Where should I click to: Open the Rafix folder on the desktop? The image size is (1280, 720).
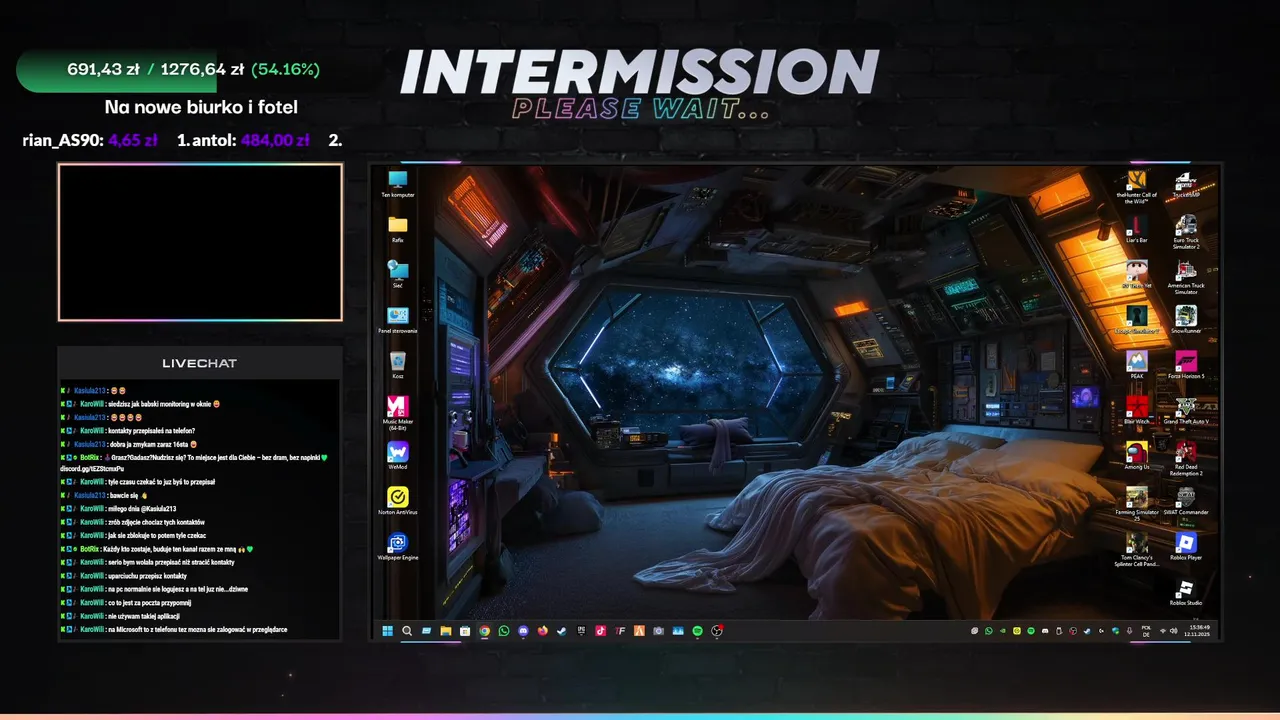[398, 229]
